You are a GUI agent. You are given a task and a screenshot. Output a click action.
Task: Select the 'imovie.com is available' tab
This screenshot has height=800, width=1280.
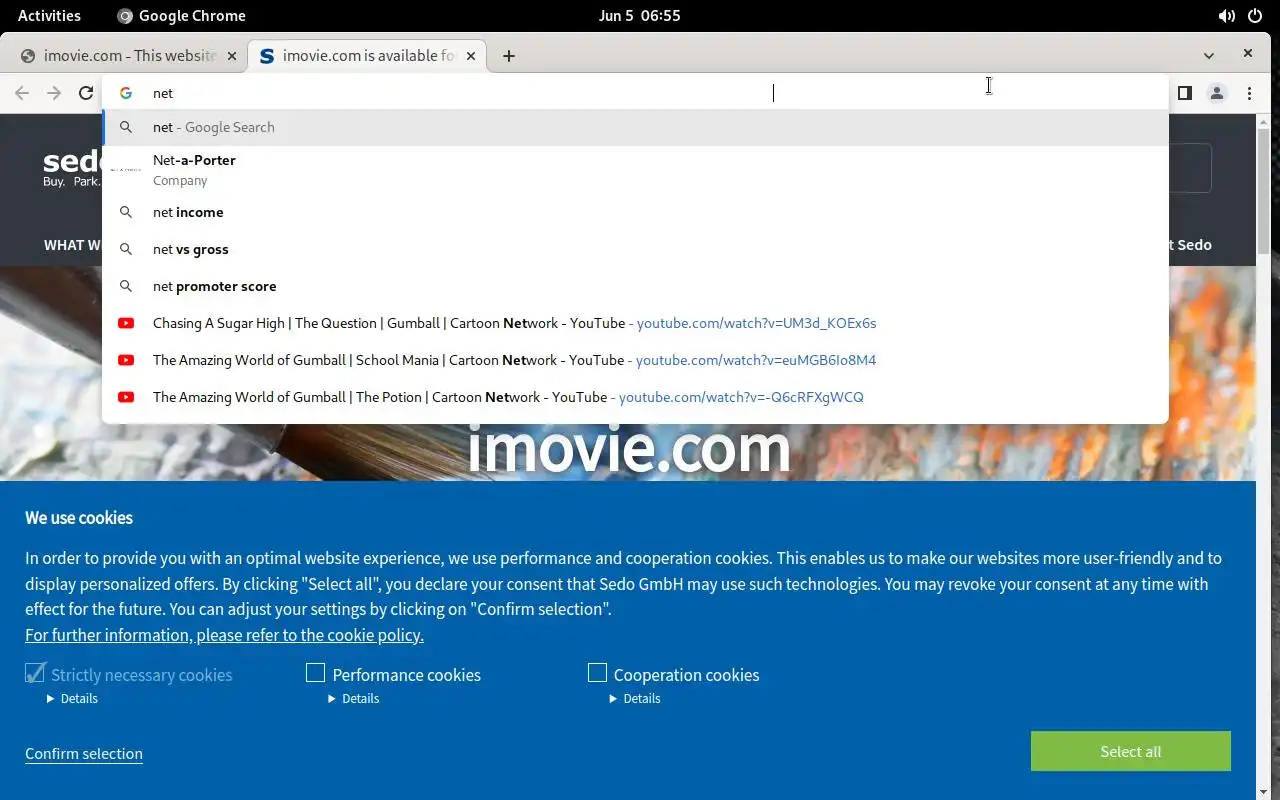click(367, 56)
